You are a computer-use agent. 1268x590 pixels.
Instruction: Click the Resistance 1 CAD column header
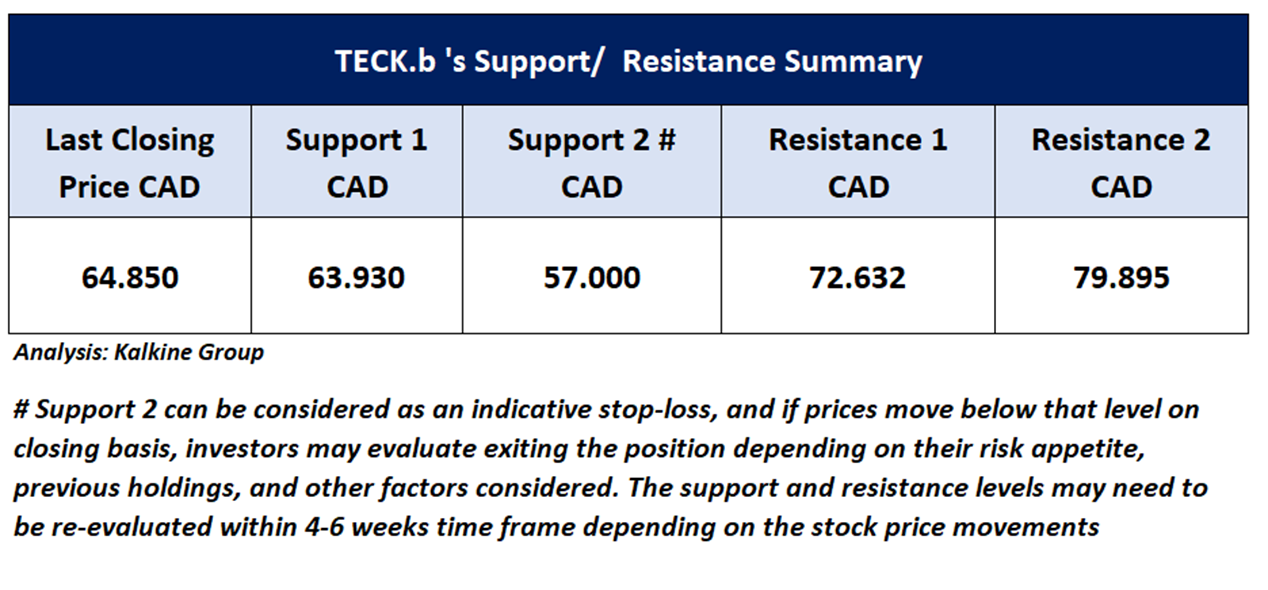point(857,162)
